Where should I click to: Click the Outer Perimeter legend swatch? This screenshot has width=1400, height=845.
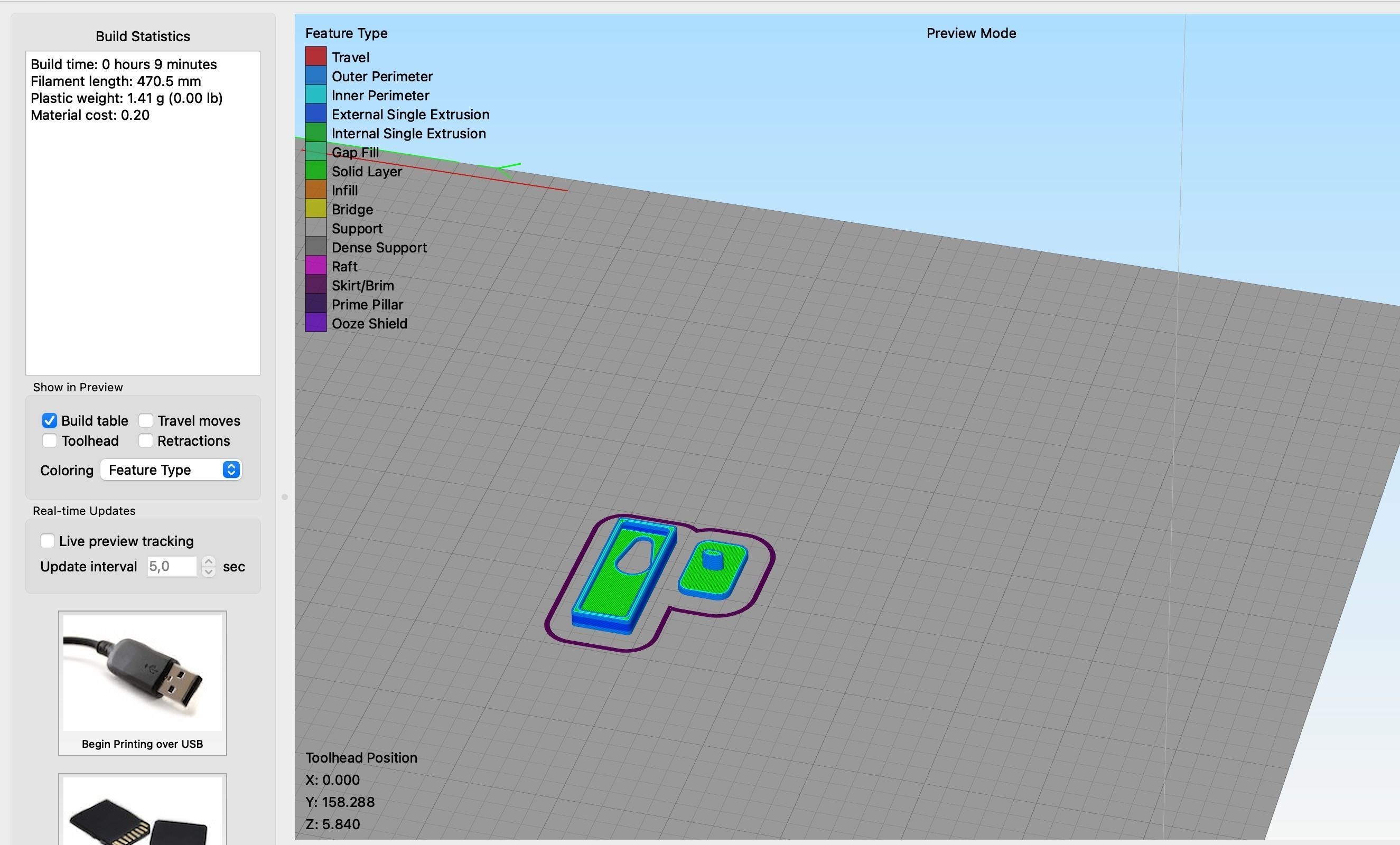315,76
